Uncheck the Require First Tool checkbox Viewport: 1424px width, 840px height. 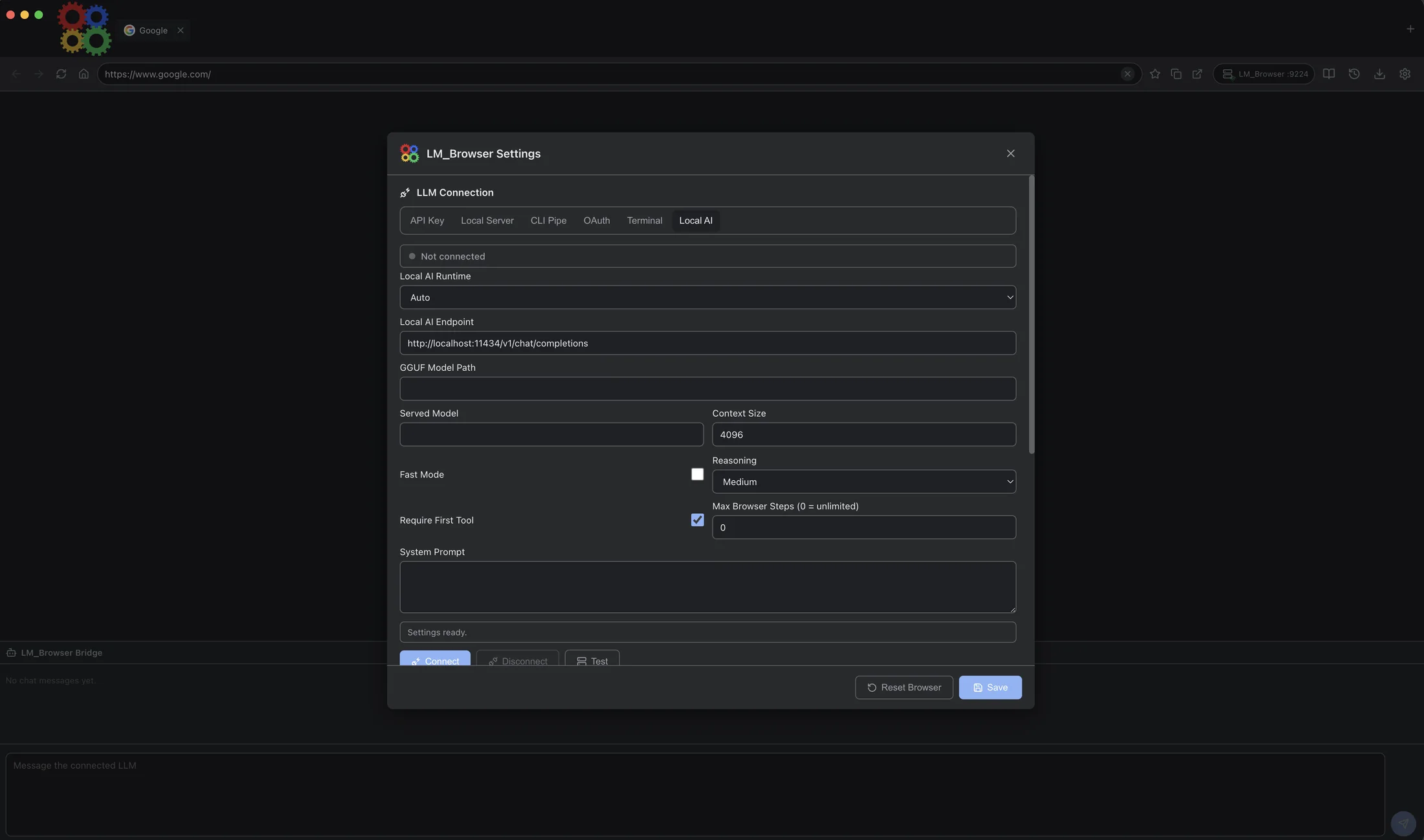(x=697, y=520)
